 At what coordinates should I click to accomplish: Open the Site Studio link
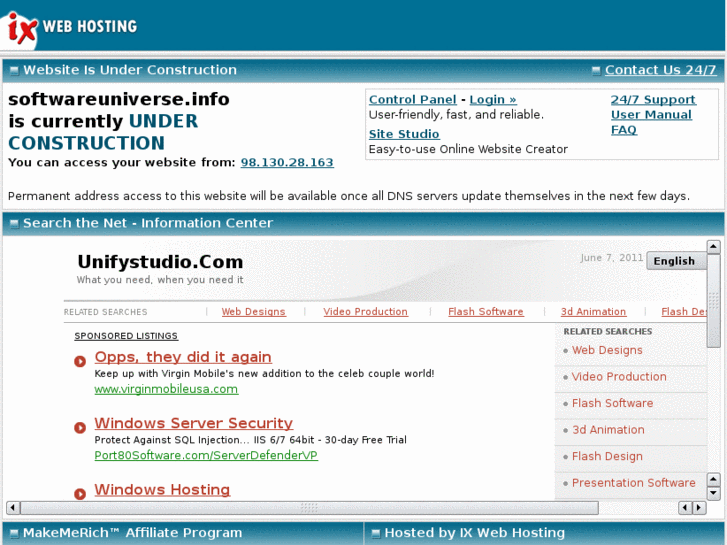[404, 134]
